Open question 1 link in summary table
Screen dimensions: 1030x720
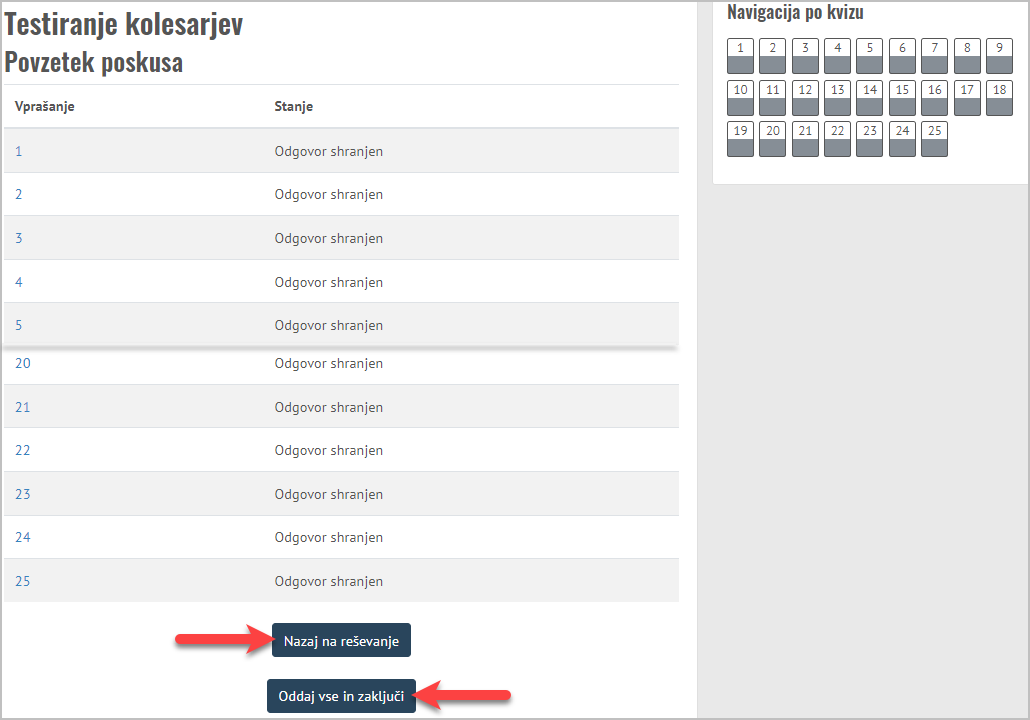pos(18,151)
